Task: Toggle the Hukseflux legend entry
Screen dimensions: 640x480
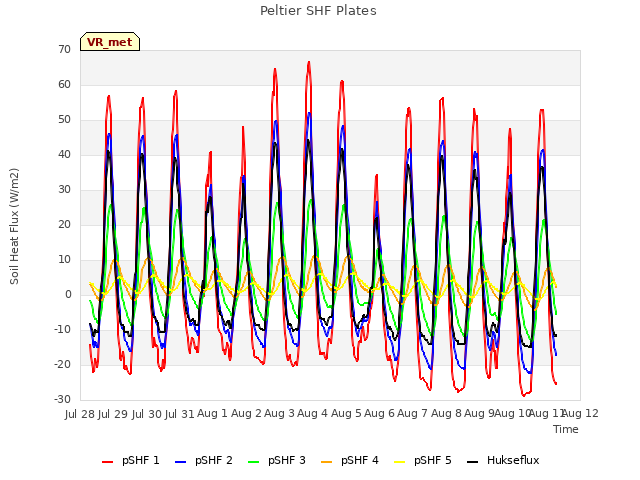Action: tap(503, 460)
